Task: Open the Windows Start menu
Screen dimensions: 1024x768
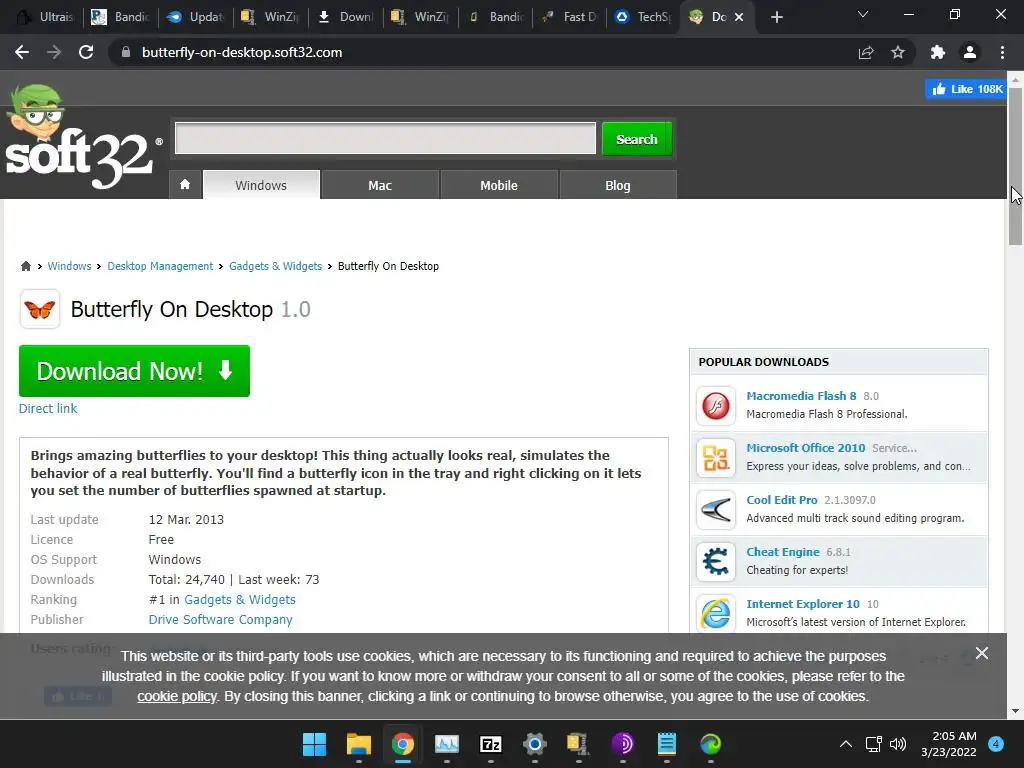Action: [314, 744]
